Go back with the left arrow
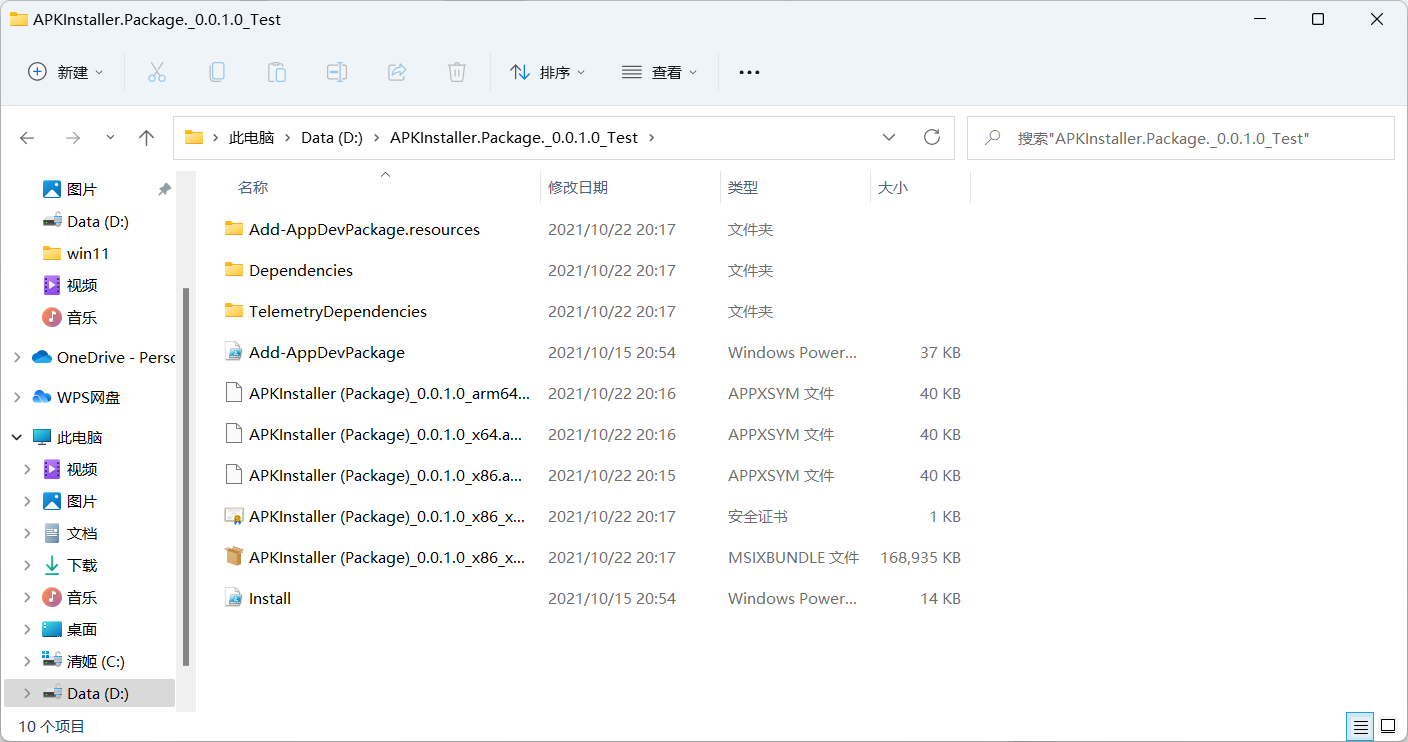The image size is (1408, 742). [x=27, y=138]
